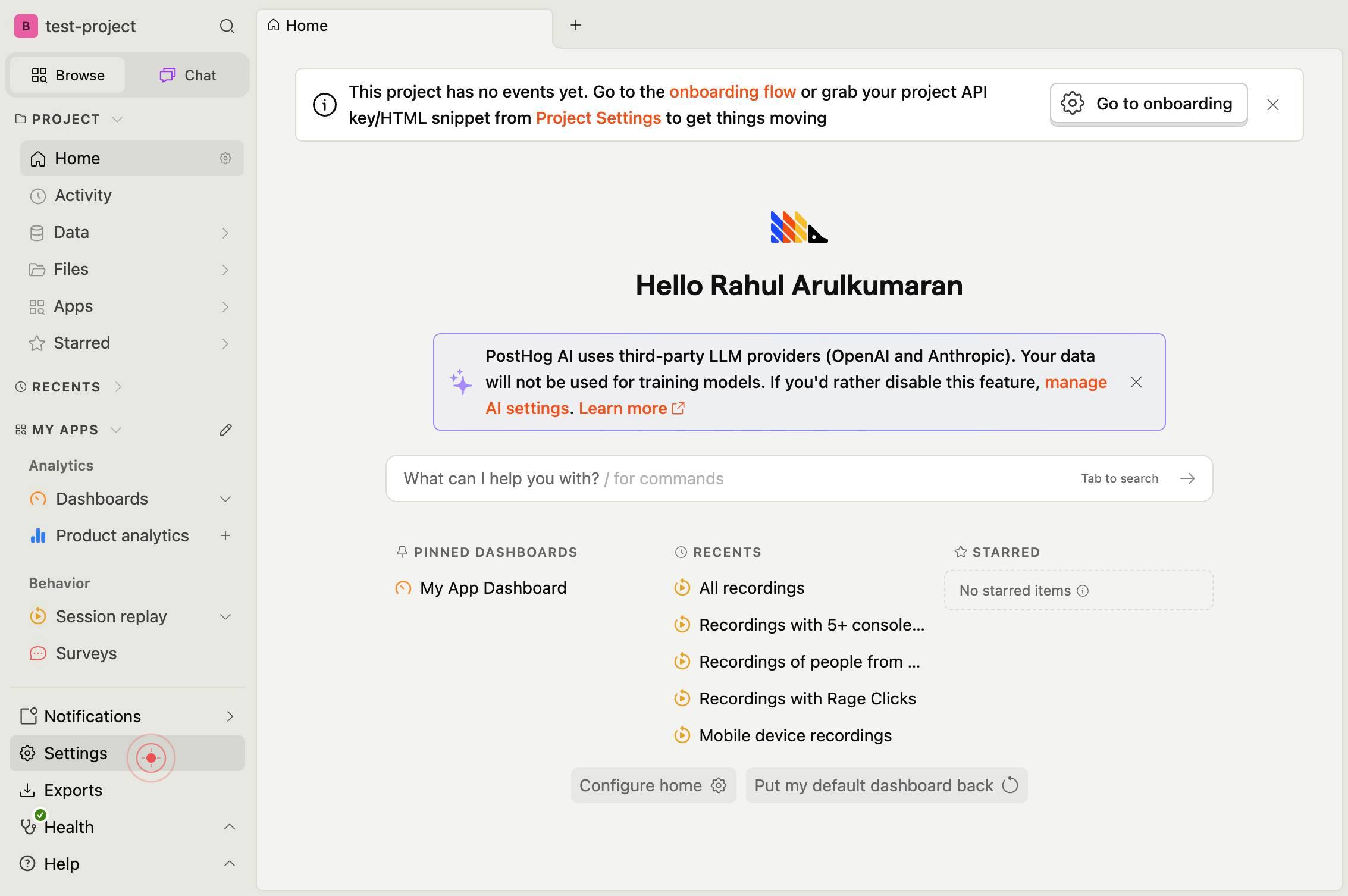Click the Activity clock icon
This screenshot has width=1348, height=896.
38,196
